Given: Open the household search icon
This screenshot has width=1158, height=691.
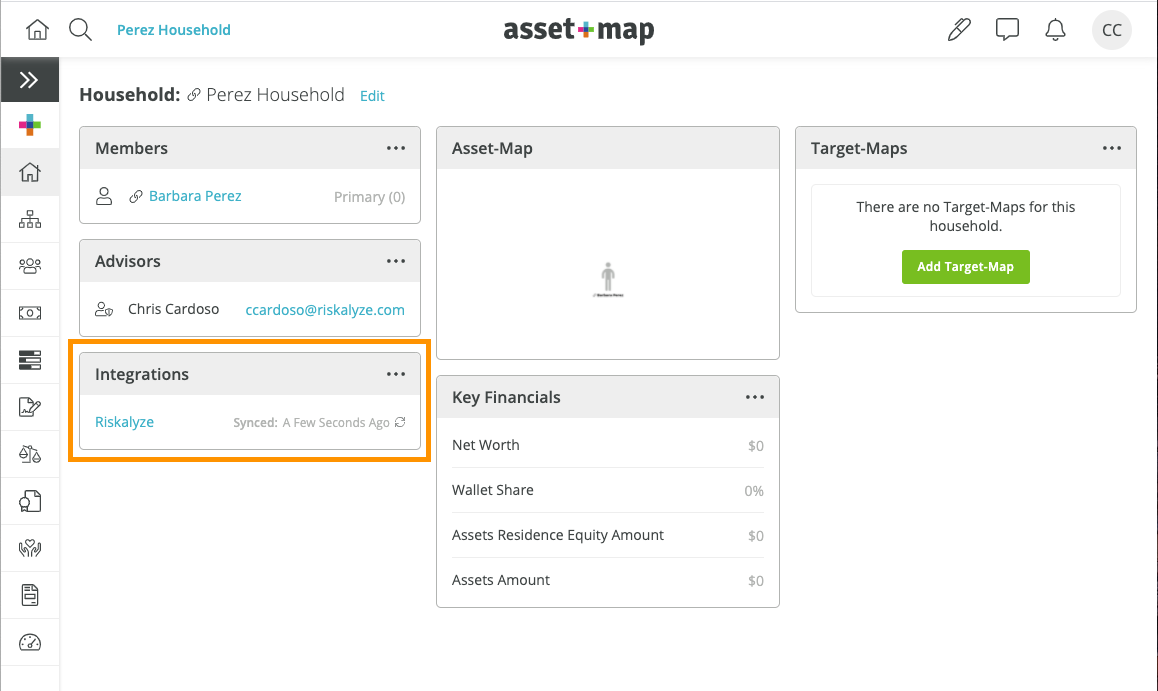Looking at the screenshot, I should click(80, 29).
